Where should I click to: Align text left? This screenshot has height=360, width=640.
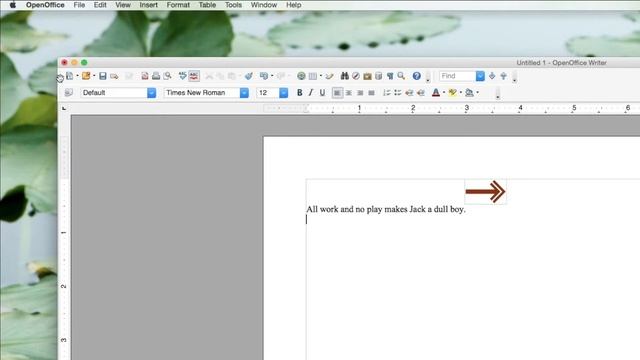tap(337, 93)
